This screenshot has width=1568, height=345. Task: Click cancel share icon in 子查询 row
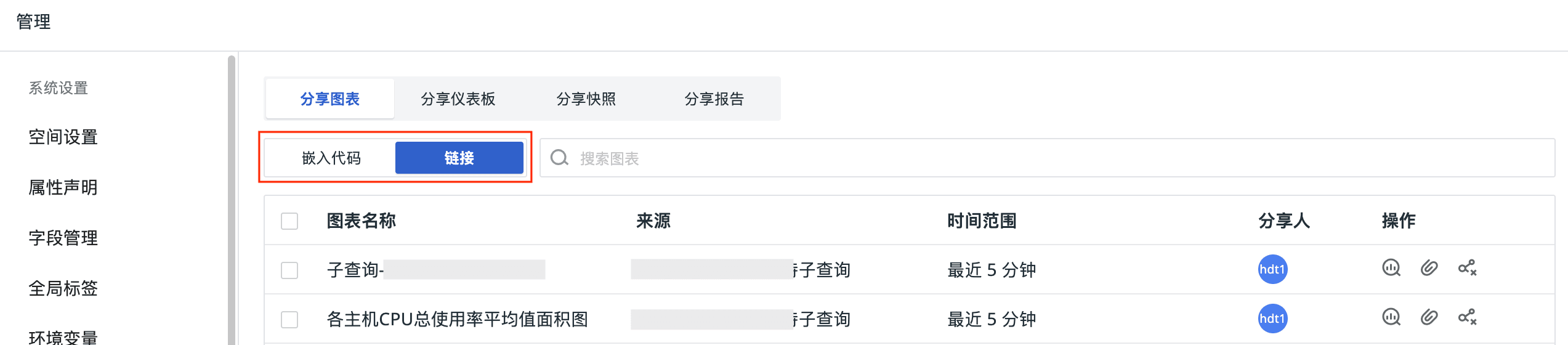1467,268
